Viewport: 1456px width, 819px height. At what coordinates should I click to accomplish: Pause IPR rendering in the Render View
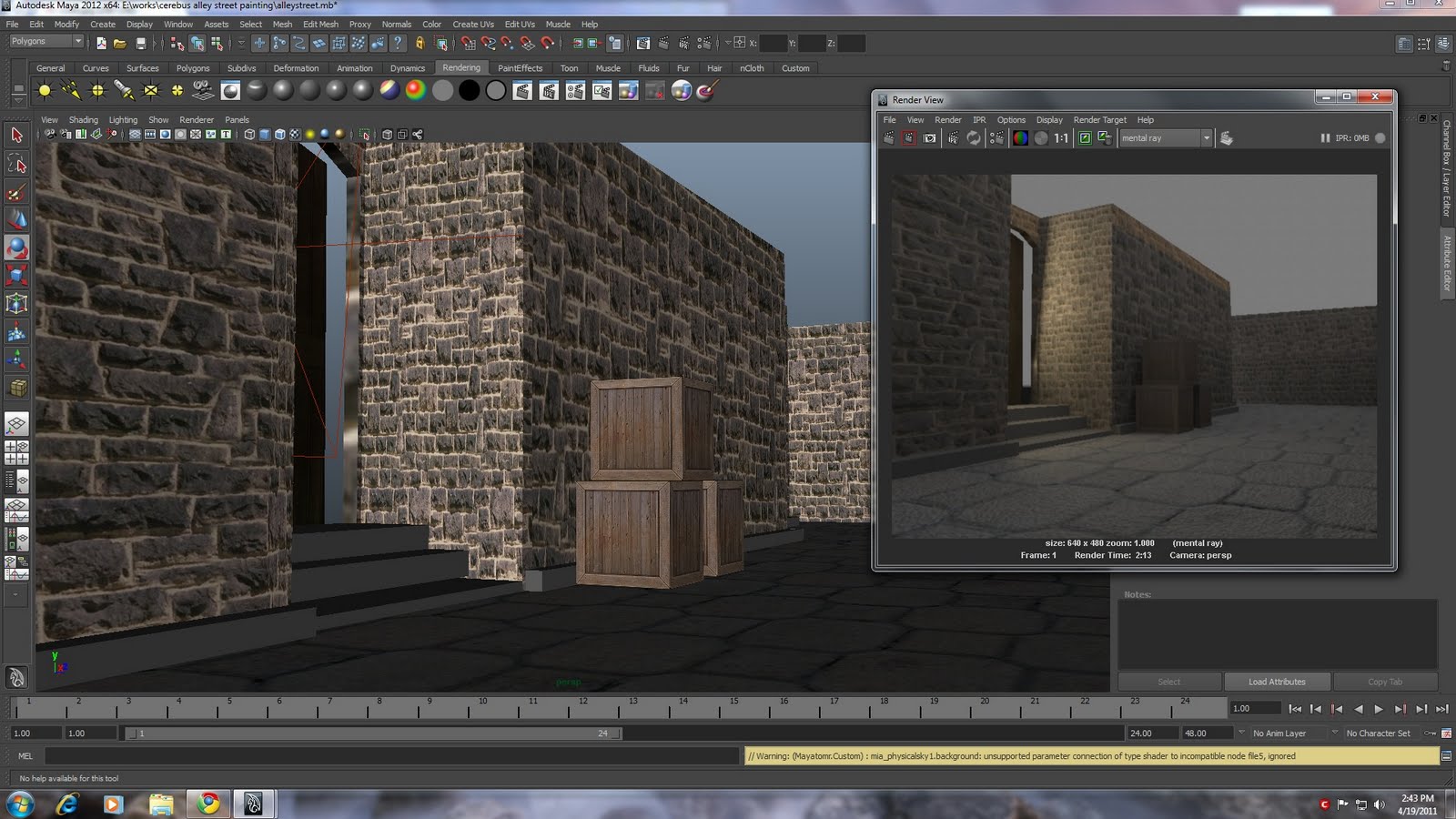1325,137
